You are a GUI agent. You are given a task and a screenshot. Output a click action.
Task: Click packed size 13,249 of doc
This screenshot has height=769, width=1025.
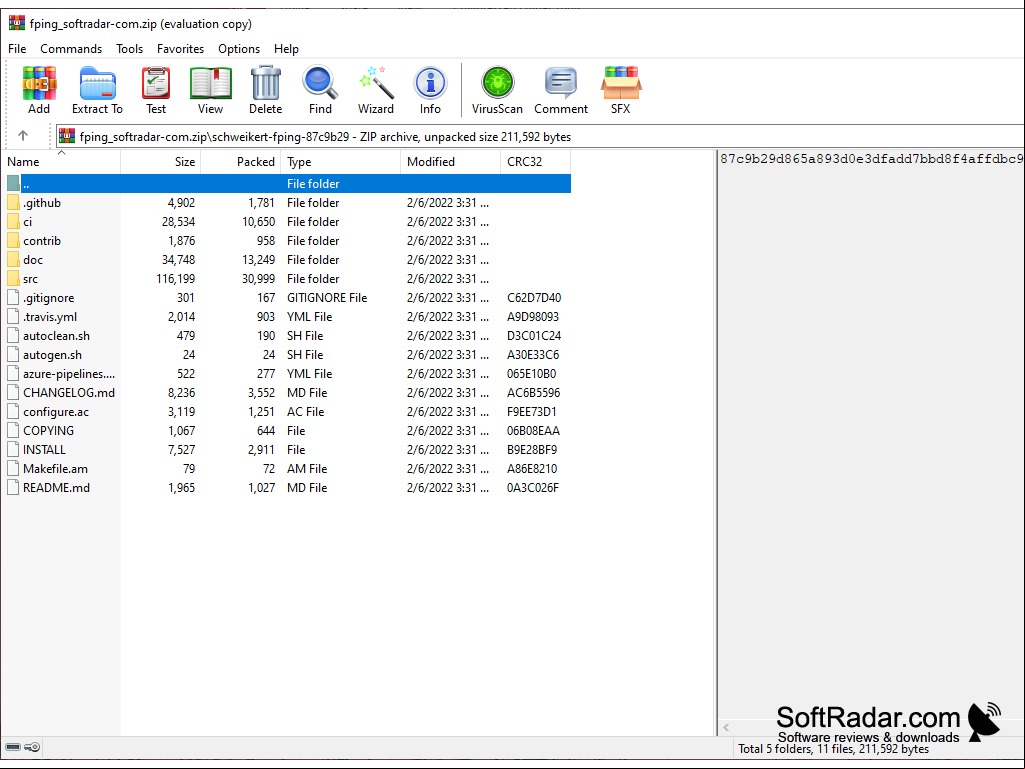[x=258, y=260]
